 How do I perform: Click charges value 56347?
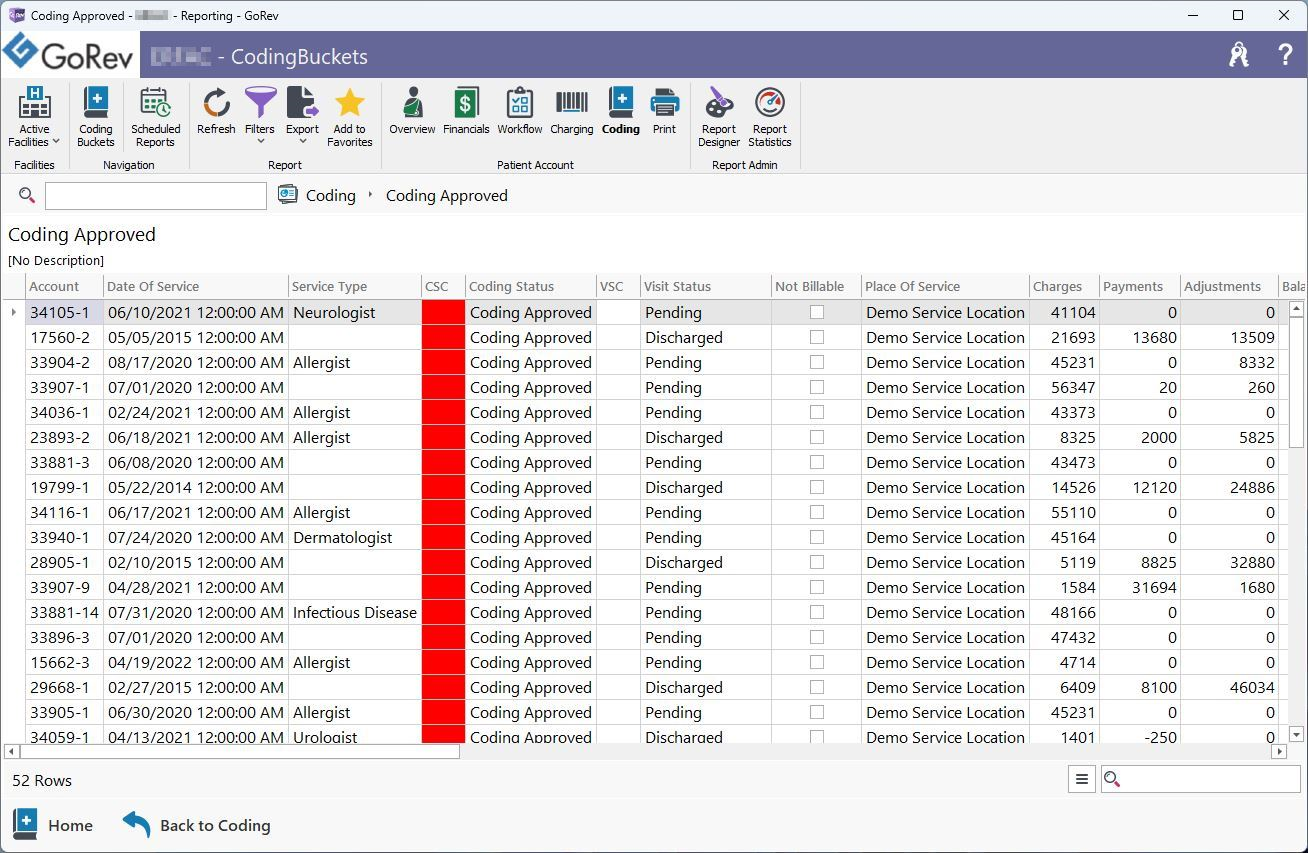coord(1073,387)
